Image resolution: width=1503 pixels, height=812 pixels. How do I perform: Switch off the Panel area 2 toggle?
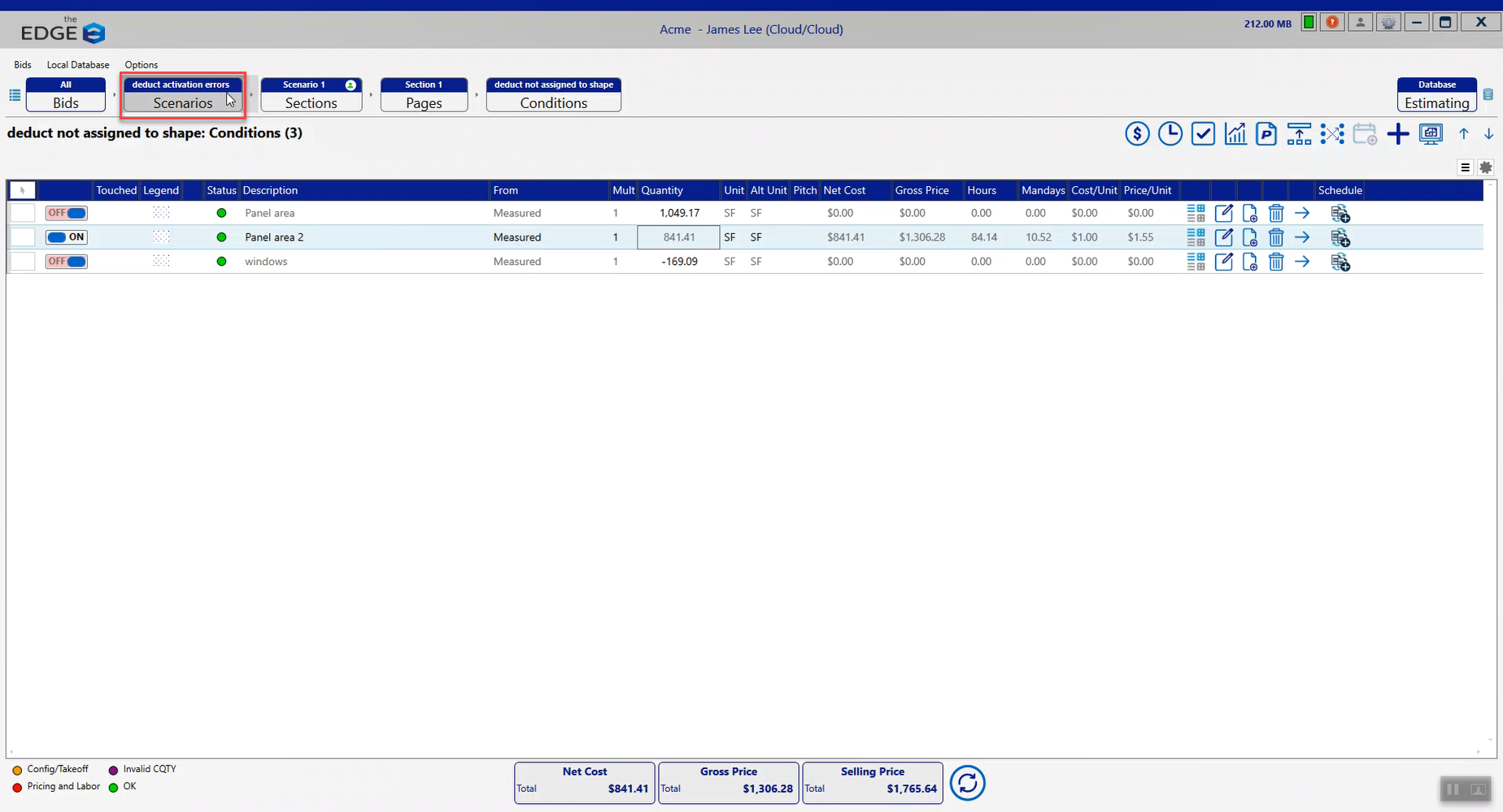pos(66,237)
